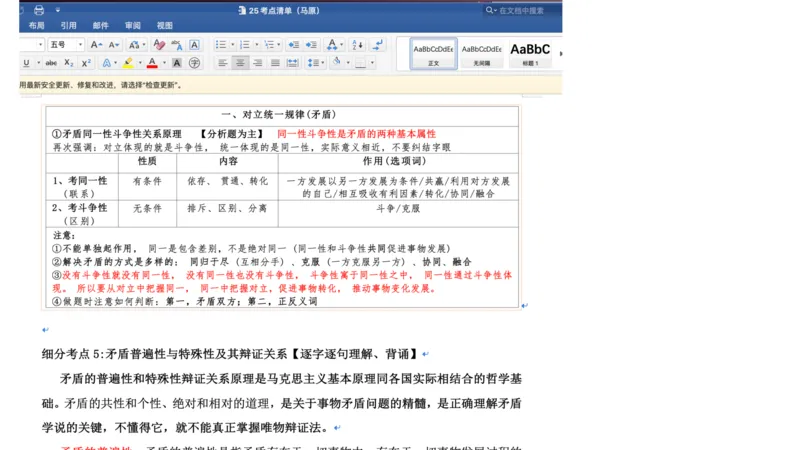This screenshot has height=450, width=800.
Task: Click the Asian layout character scaling icon
Action: coord(332,45)
